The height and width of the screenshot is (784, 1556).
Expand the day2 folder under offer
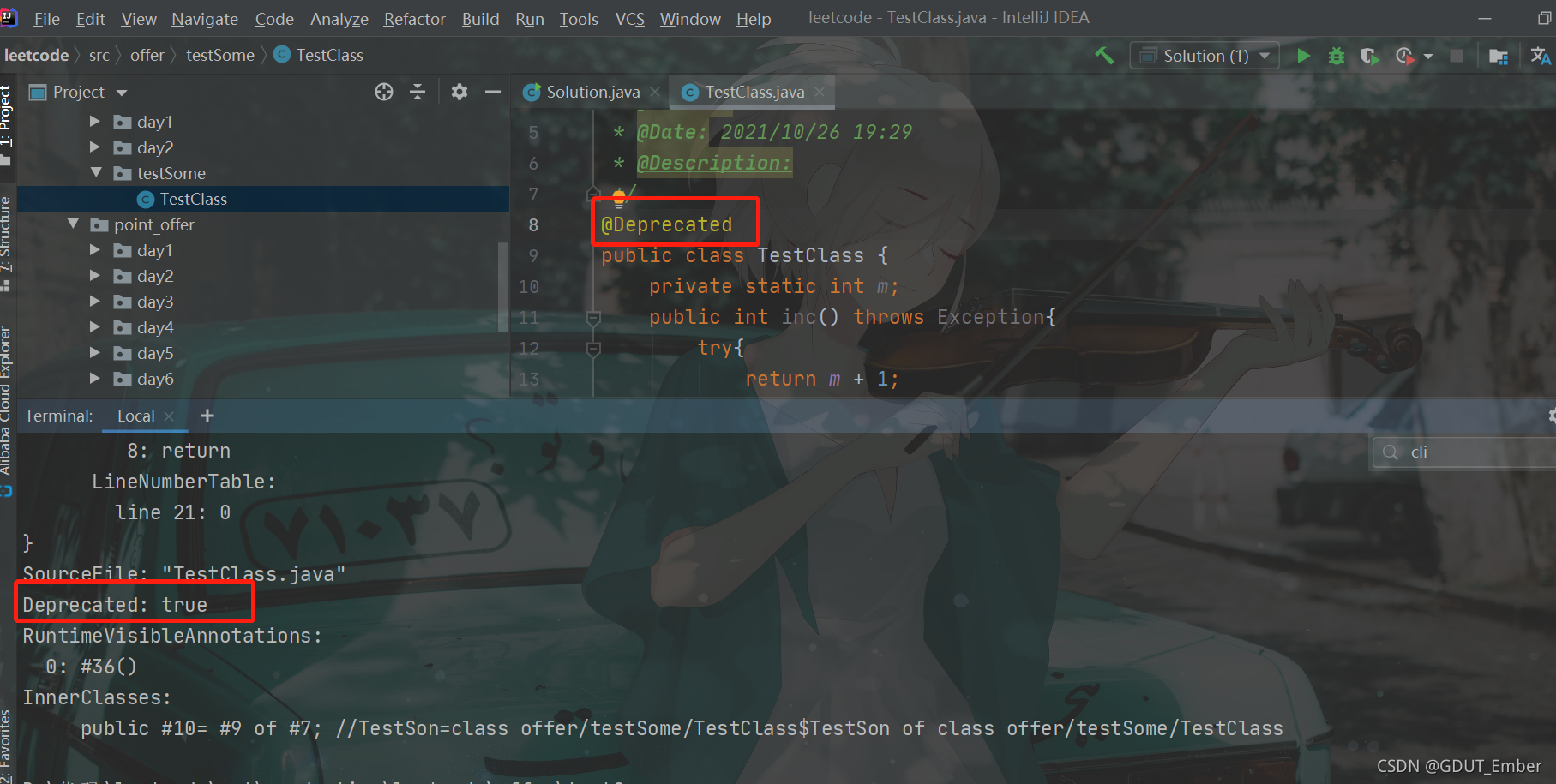coord(95,147)
